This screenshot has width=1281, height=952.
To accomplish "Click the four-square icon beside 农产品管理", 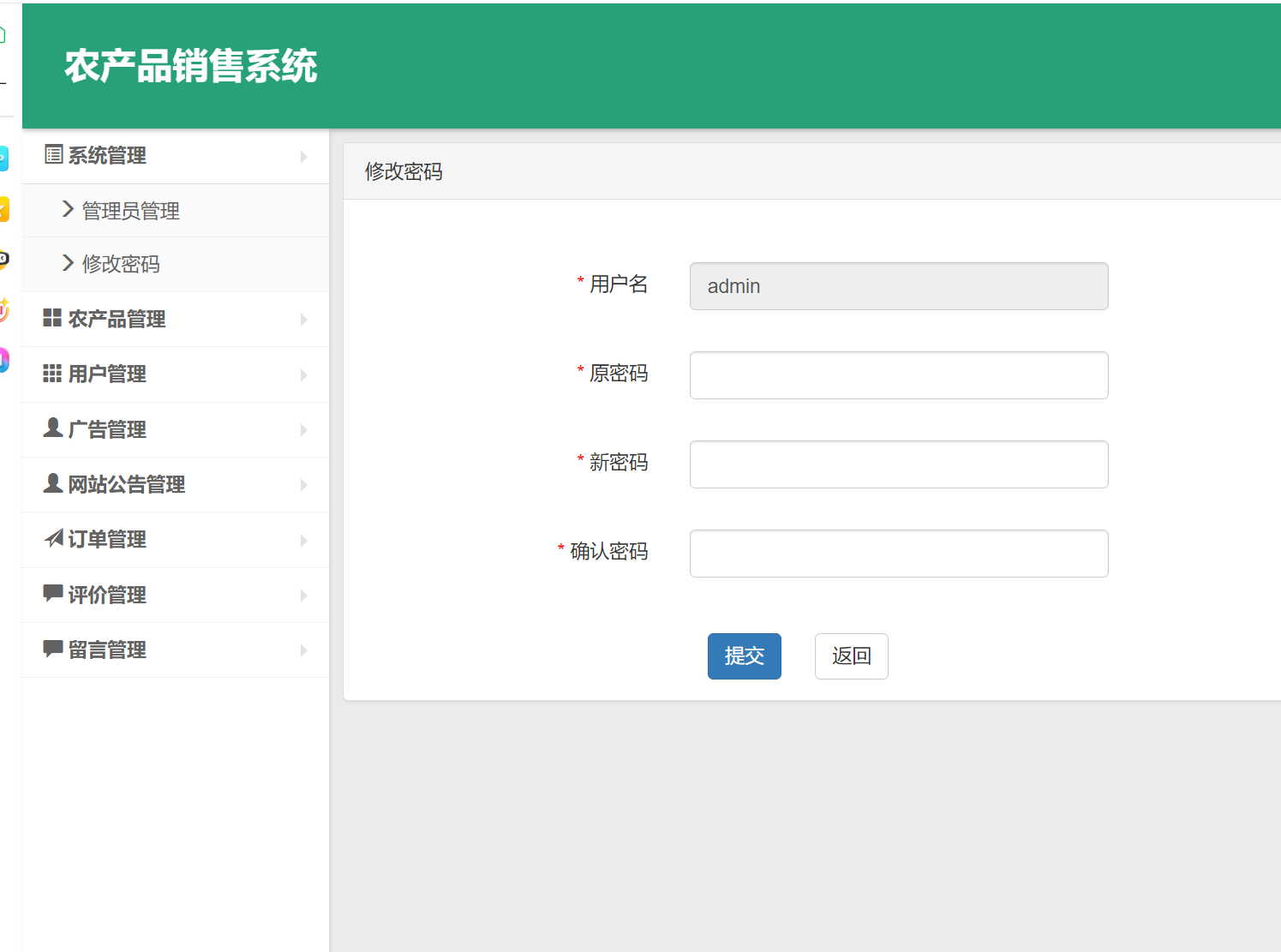I will (52, 318).
